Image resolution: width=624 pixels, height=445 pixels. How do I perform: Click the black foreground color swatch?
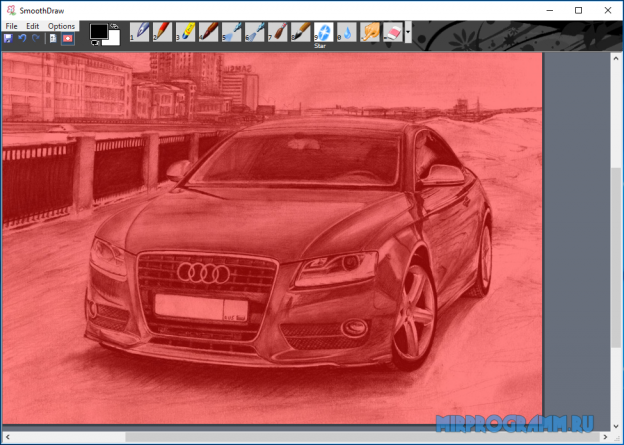click(98, 31)
